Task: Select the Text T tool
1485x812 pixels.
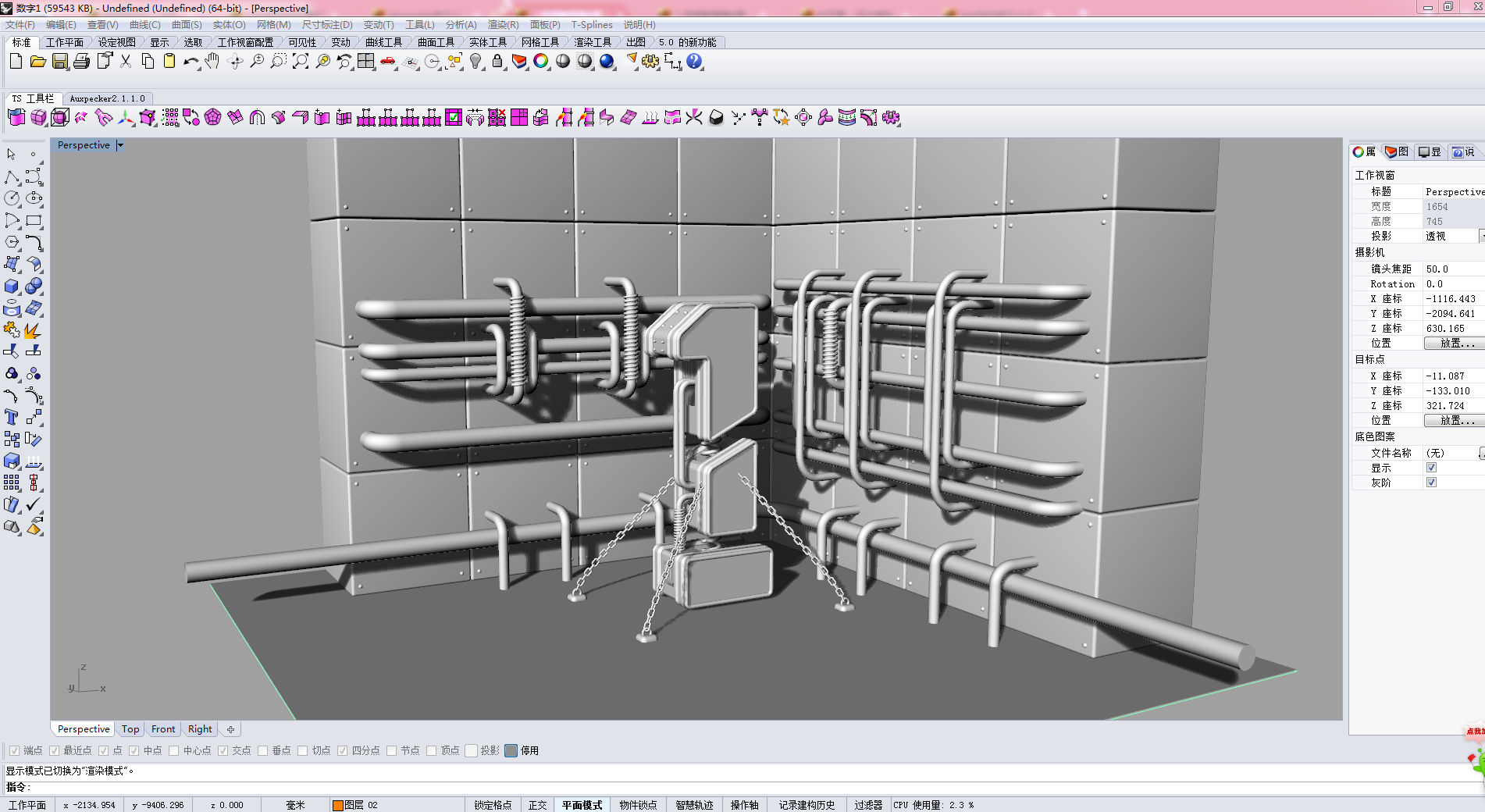Action: point(12,418)
